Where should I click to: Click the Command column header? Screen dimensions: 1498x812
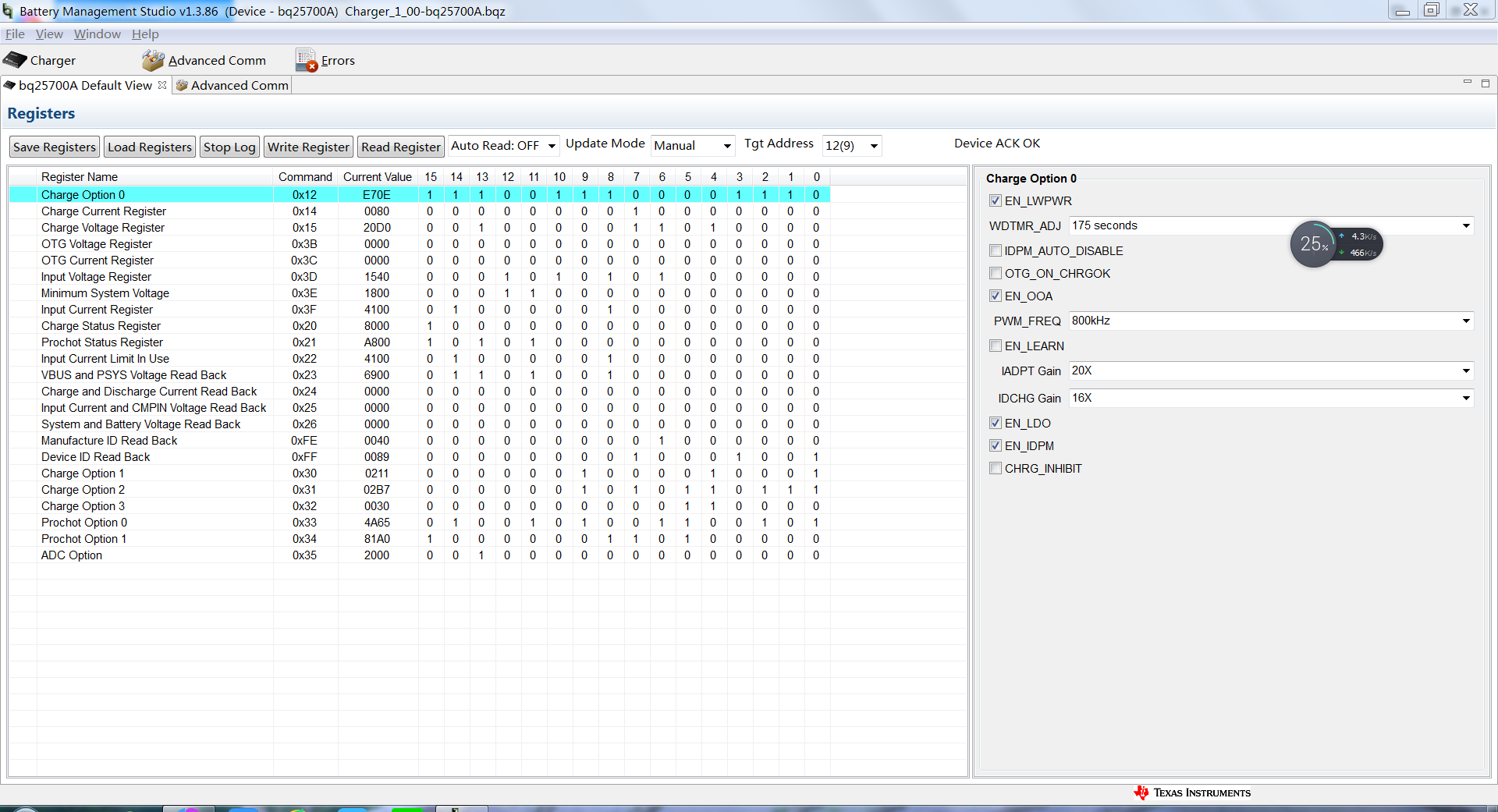(305, 177)
